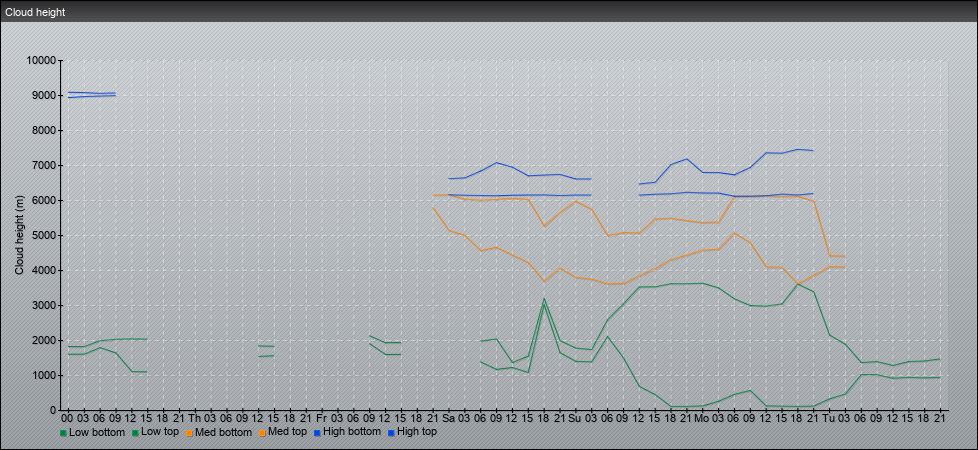Screen dimensions: 978x450
Task: Click the 10000 y-axis label
Action: pyautogui.click(x=41, y=61)
